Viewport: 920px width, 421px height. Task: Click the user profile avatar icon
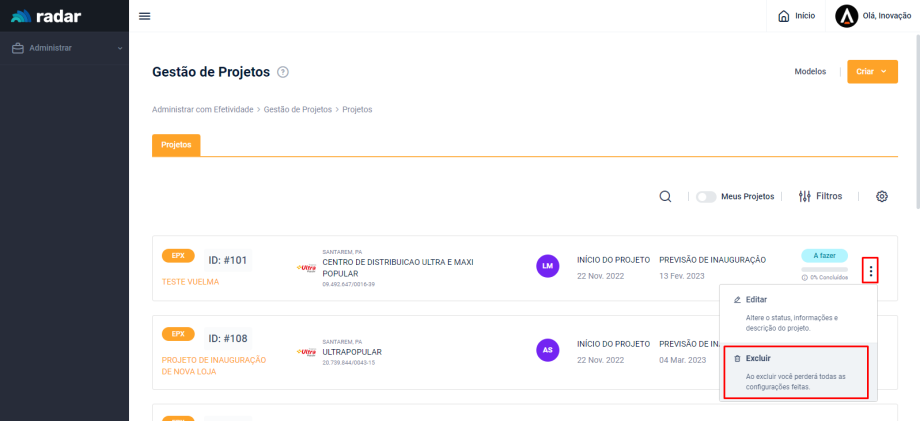[846, 16]
